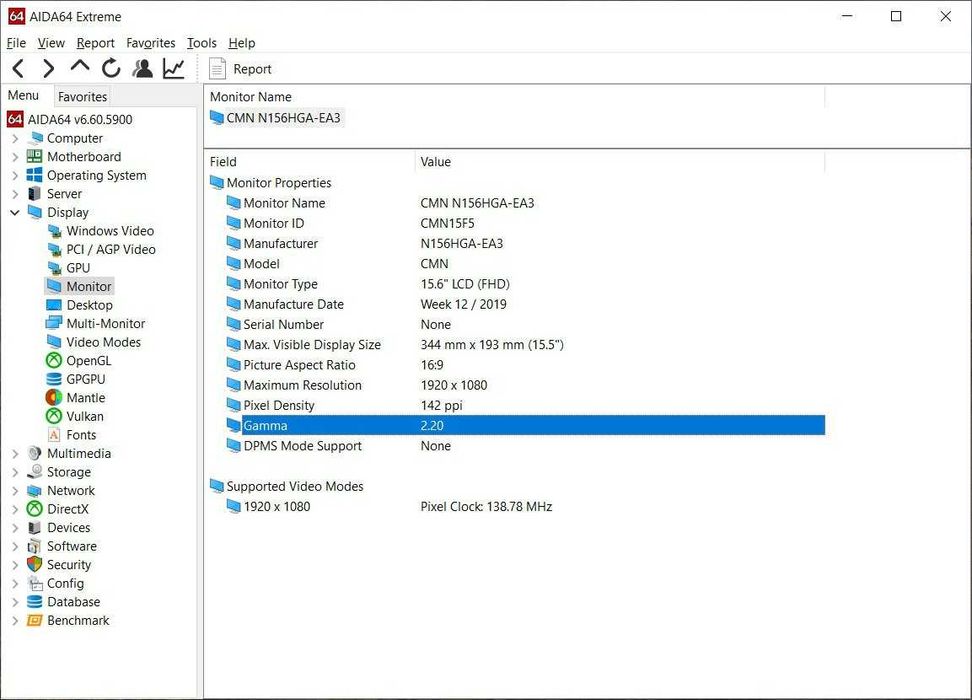Screen dimensions: 972x700
Task: Select the Monitor tree item
Action: point(79,286)
